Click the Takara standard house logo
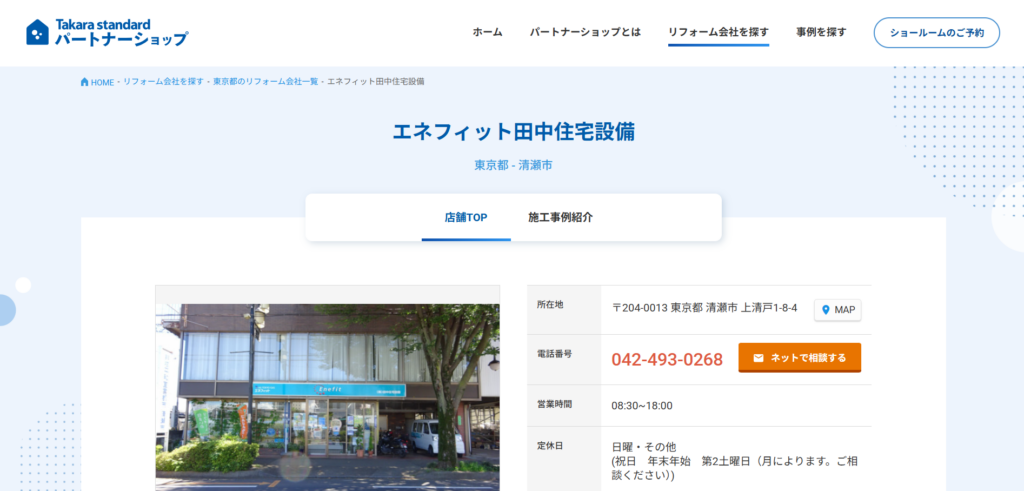 (38, 32)
